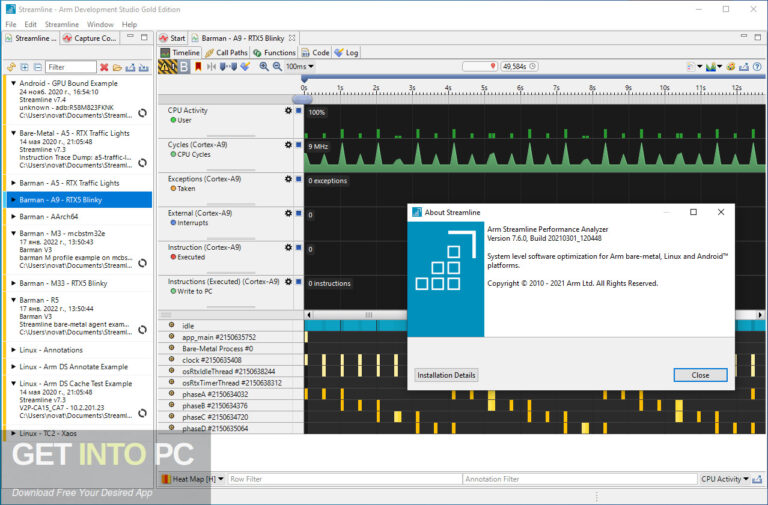768x505 pixels.
Task: Open the Heat Map [H] mode dropdown
Action: (x=193, y=479)
